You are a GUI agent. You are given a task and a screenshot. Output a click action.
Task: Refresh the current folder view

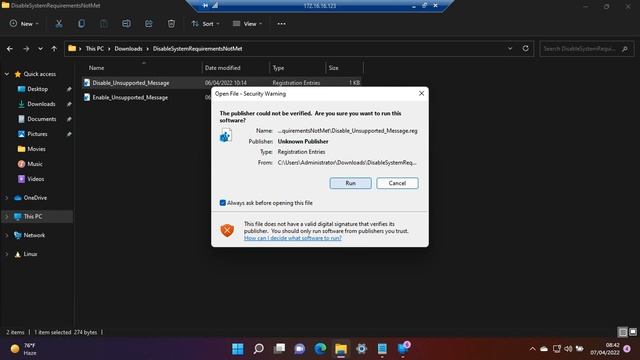point(525,48)
